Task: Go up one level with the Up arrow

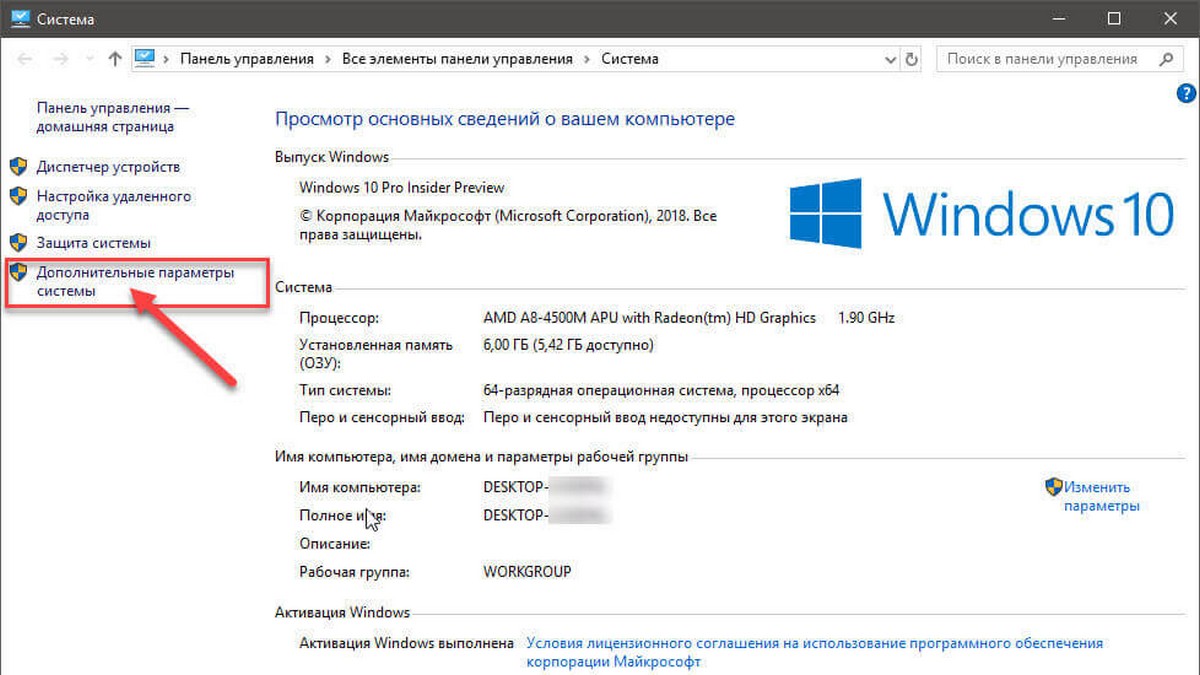Action: pyautogui.click(x=115, y=59)
